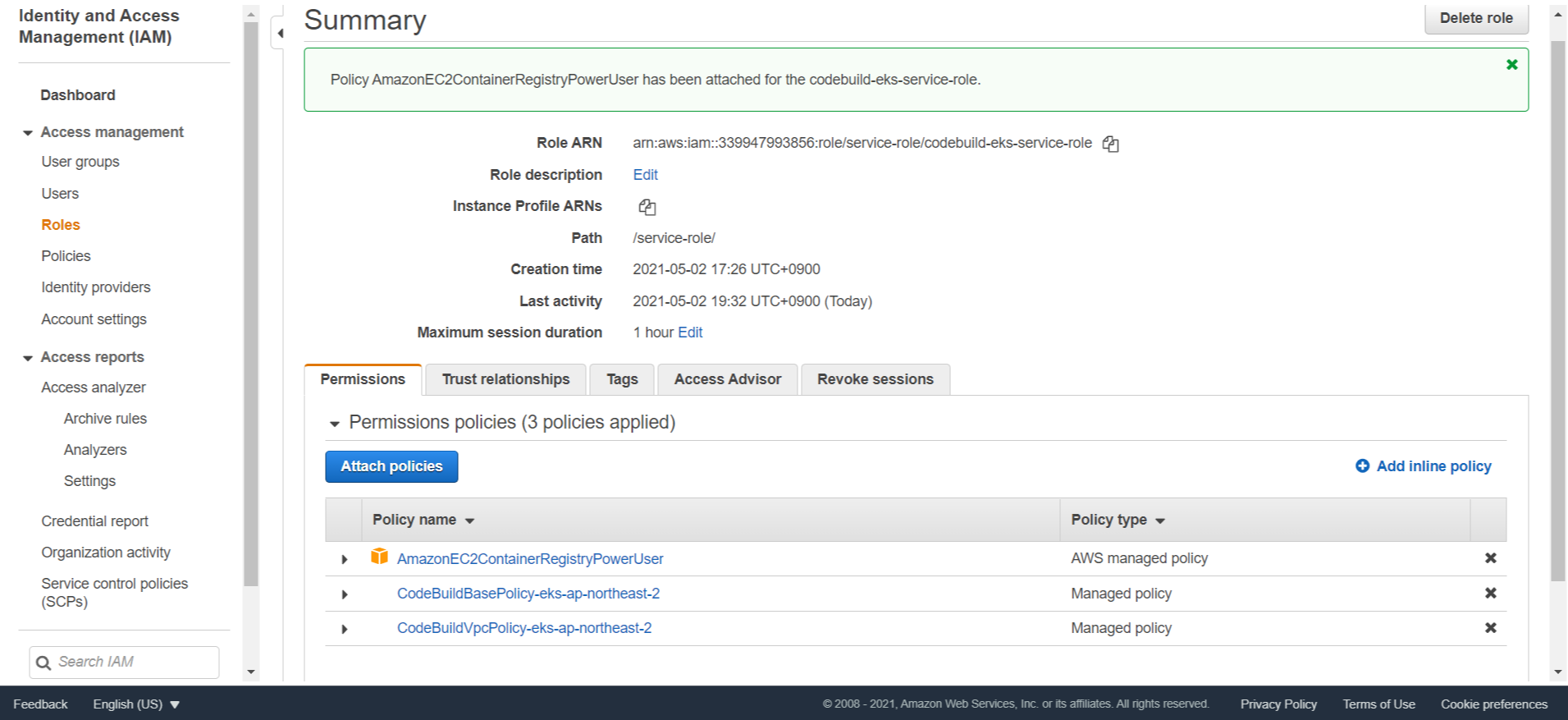Open the Privacy Policy footer link
1568x720 pixels.
click(x=1278, y=704)
